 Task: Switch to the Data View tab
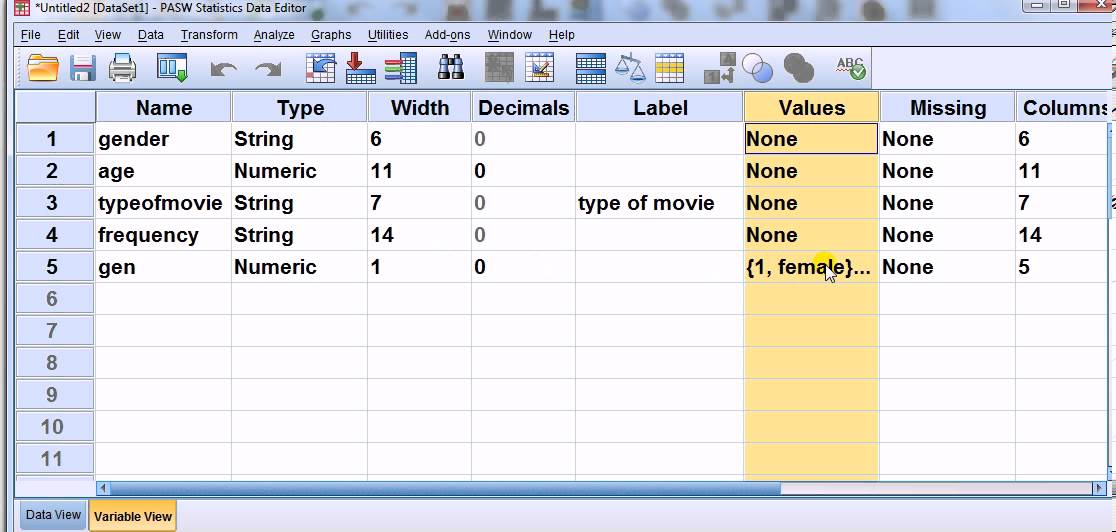coord(53,515)
